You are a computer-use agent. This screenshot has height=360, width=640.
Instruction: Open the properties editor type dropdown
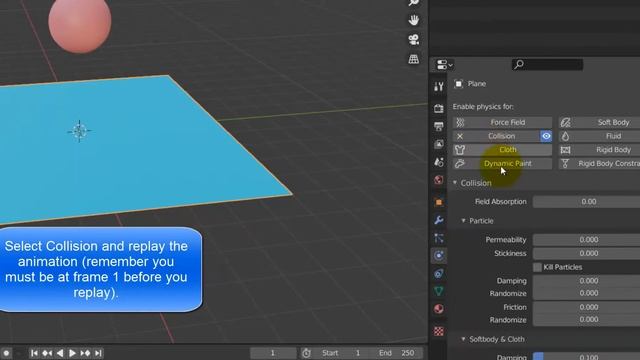tap(444, 64)
